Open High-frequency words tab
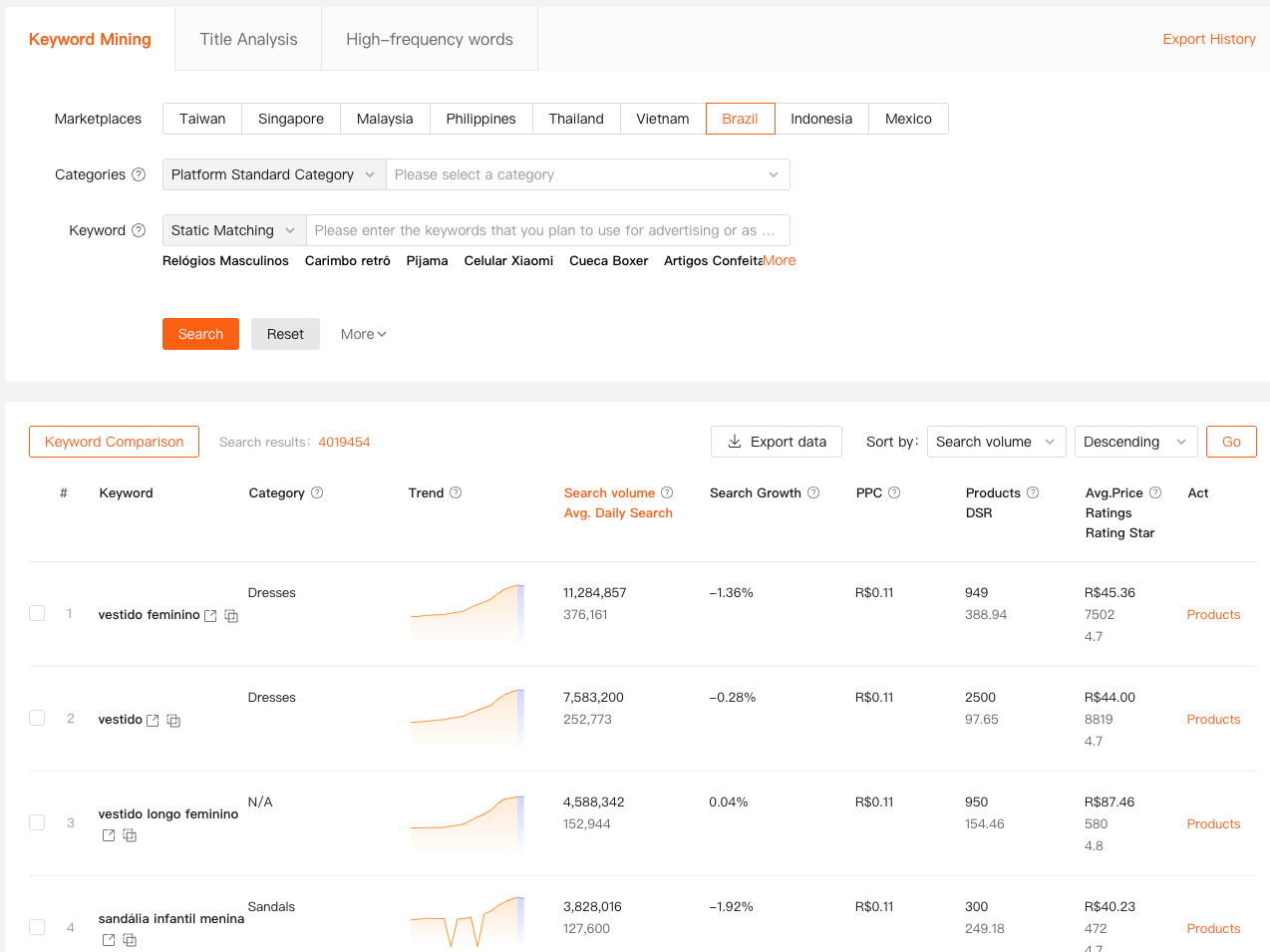The height and width of the screenshot is (952, 1270). (x=429, y=39)
